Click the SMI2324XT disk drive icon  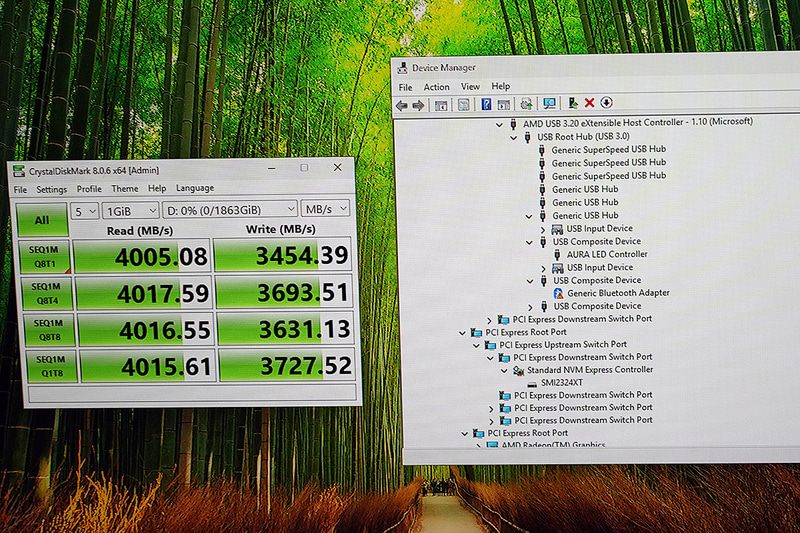coord(532,384)
